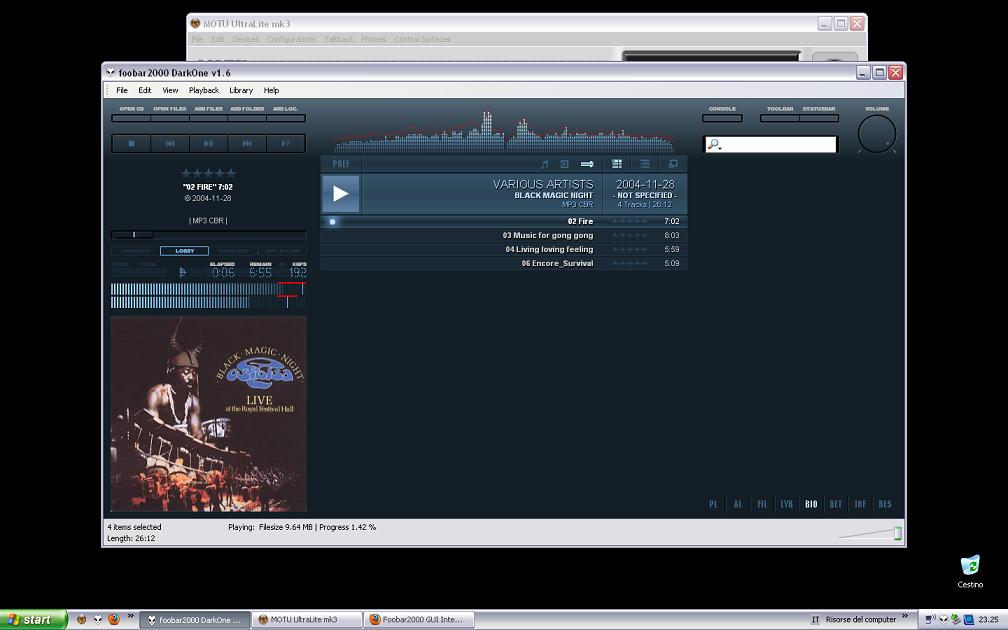Switch to the PL panel tab

713,504
